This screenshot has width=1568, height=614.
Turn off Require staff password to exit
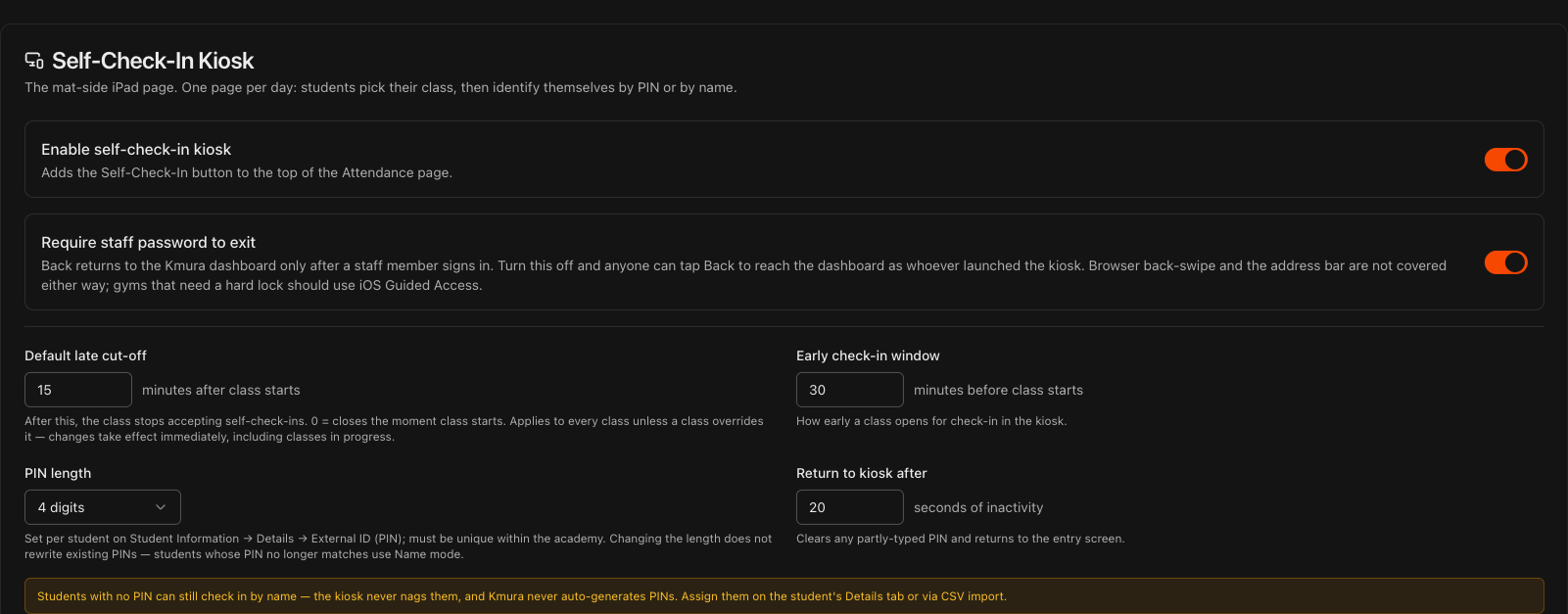(1505, 262)
